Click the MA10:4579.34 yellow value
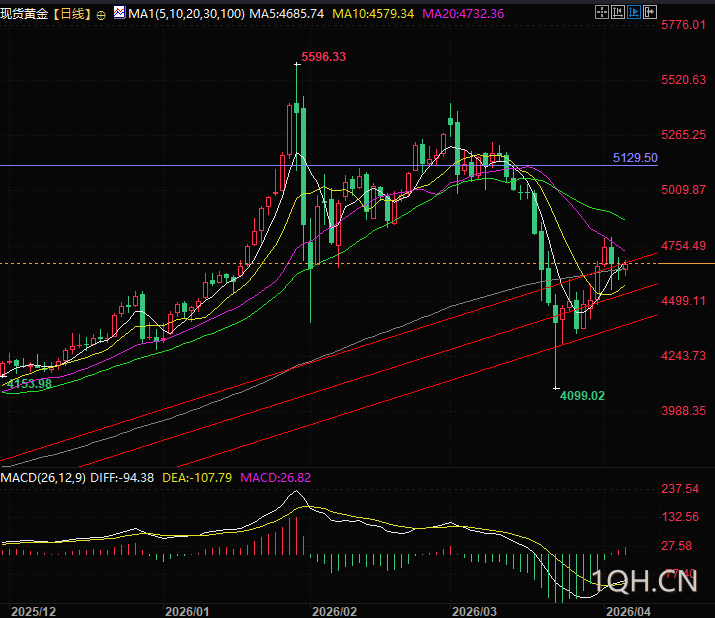The width and height of the screenshot is (715, 618). tap(373, 14)
